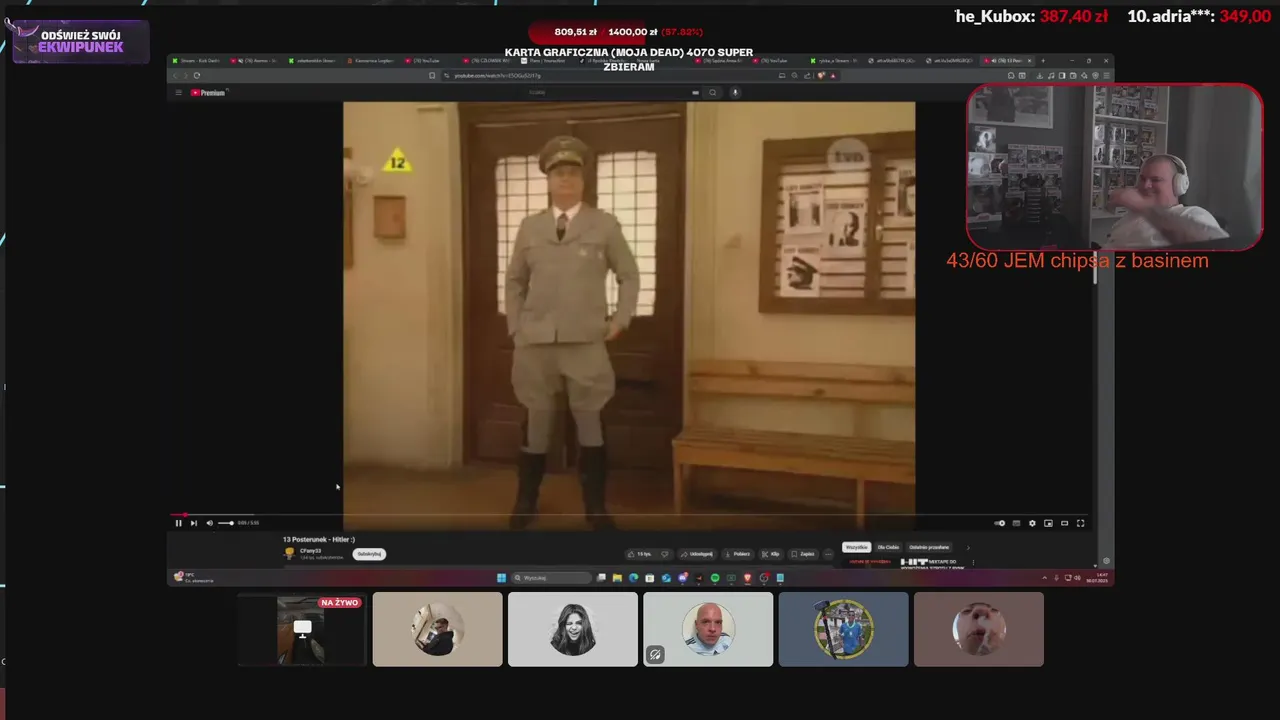The width and height of the screenshot is (1280, 720).
Task: Select the bald man participant tile
Action: 708,629
